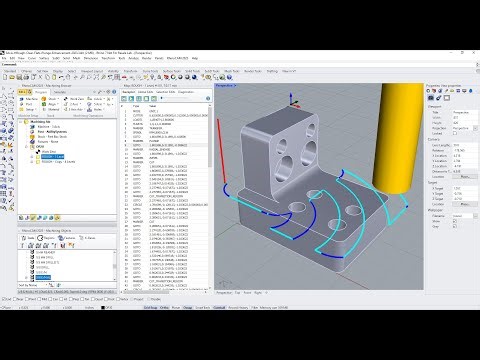Click the info icon in Machining Browser header

[114, 92]
